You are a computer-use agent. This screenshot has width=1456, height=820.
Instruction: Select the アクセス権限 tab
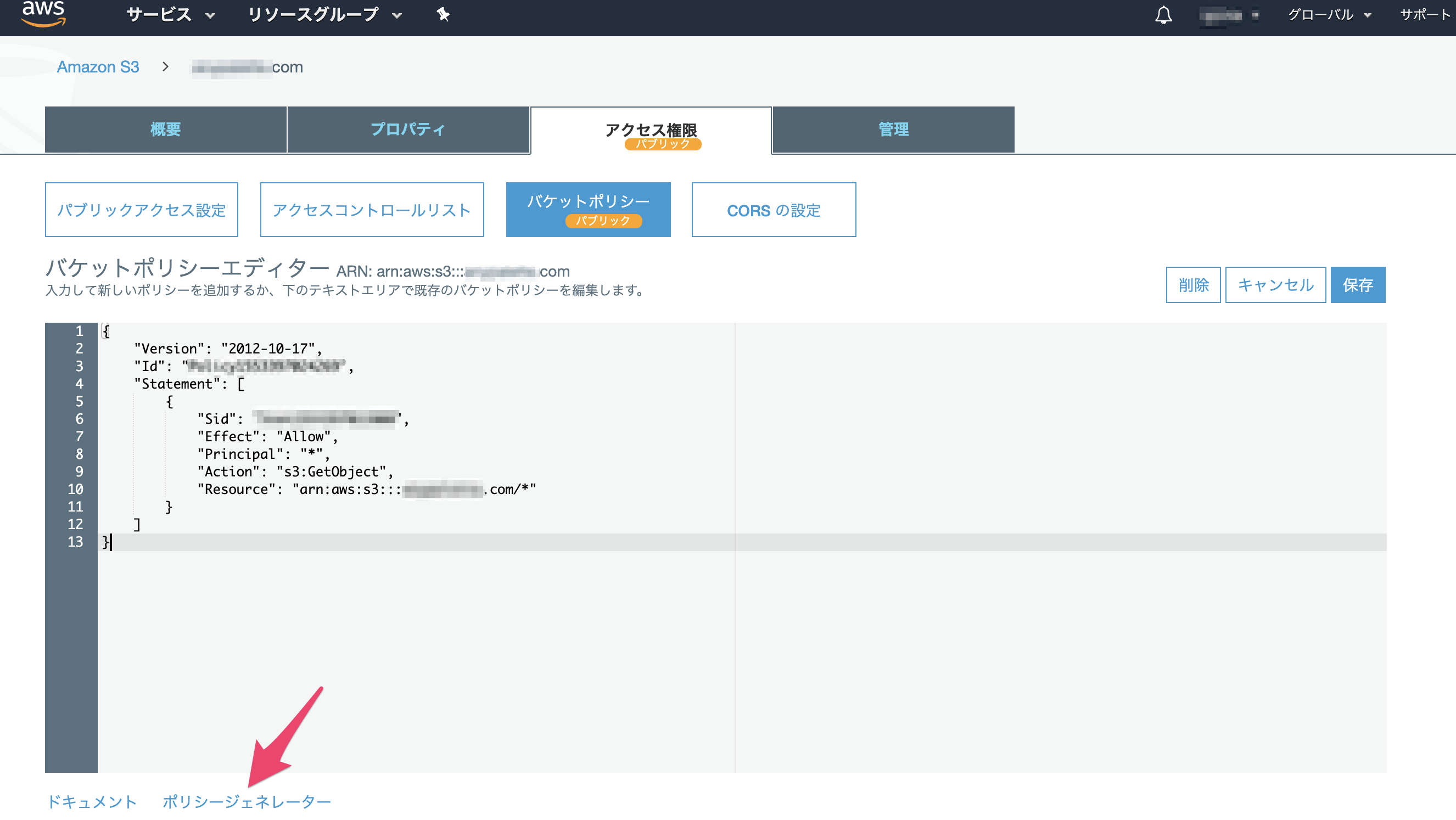click(651, 131)
